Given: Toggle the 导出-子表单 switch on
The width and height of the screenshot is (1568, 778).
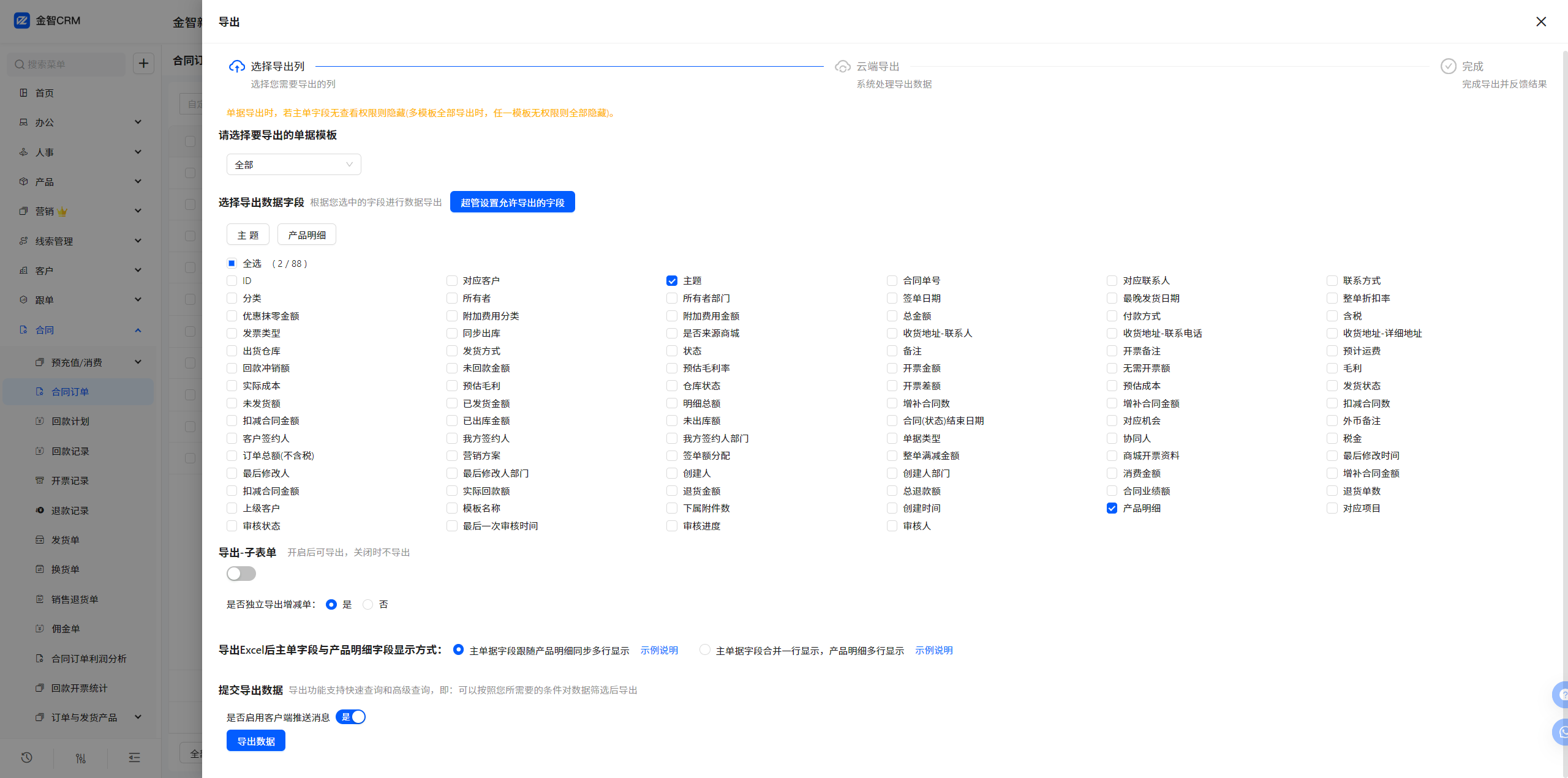Looking at the screenshot, I should 241,574.
